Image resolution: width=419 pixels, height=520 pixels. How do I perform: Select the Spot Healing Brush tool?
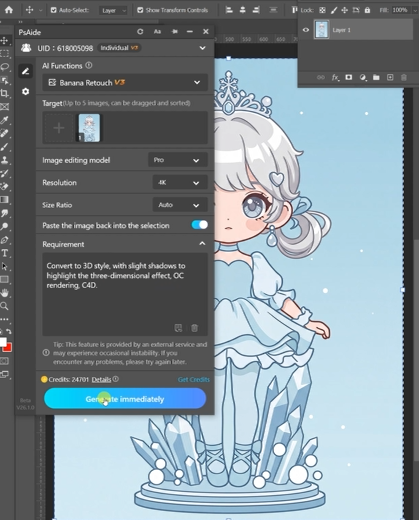(4, 133)
